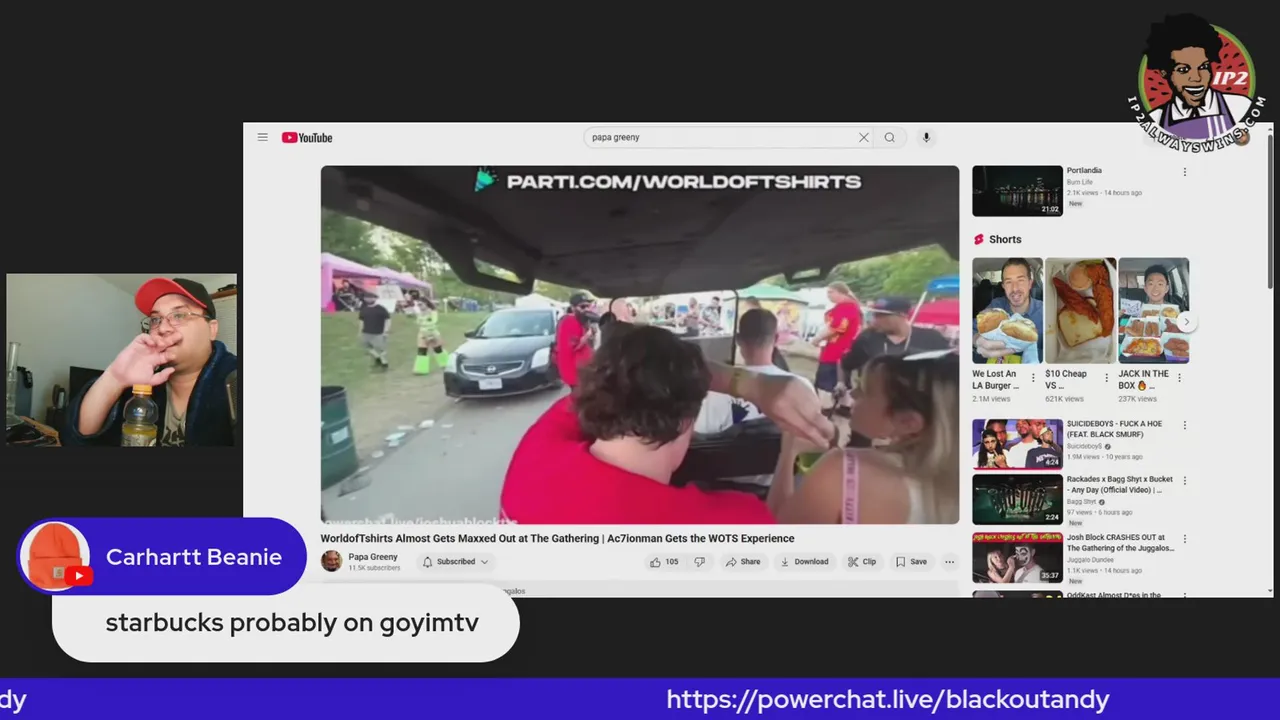Open 'Josh Block CRASHES OUT' title link
1280x720 pixels.
click(1121, 543)
